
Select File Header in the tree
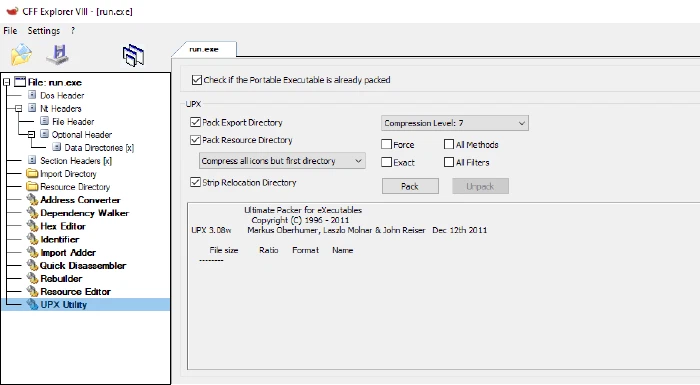(x=73, y=121)
